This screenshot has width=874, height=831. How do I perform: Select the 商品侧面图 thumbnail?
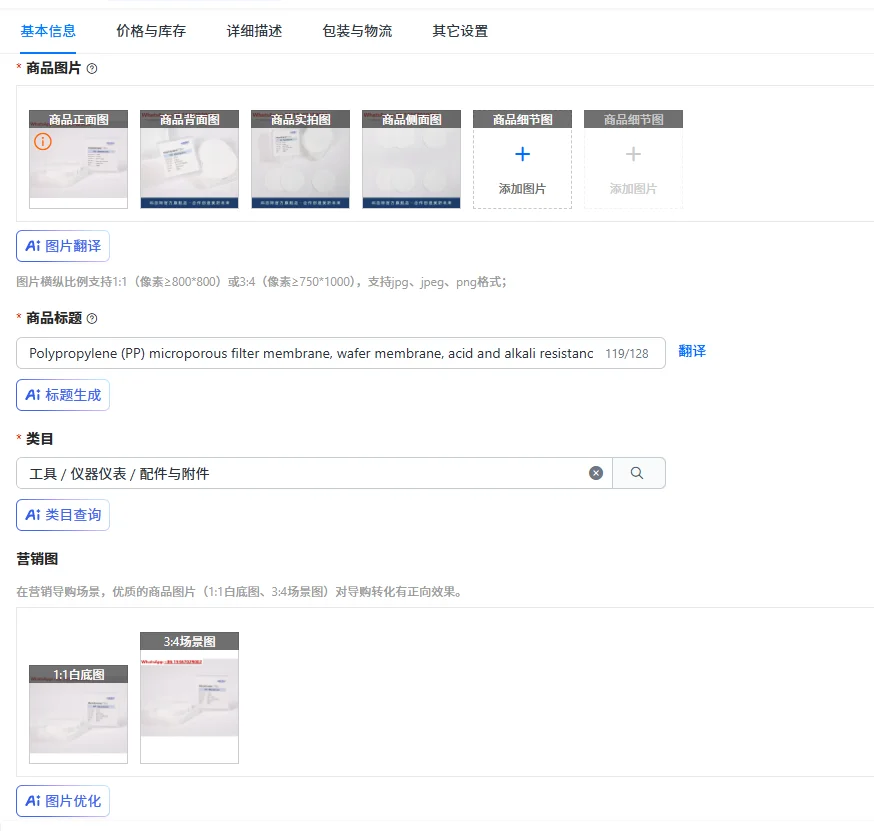click(x=411, y=159)
